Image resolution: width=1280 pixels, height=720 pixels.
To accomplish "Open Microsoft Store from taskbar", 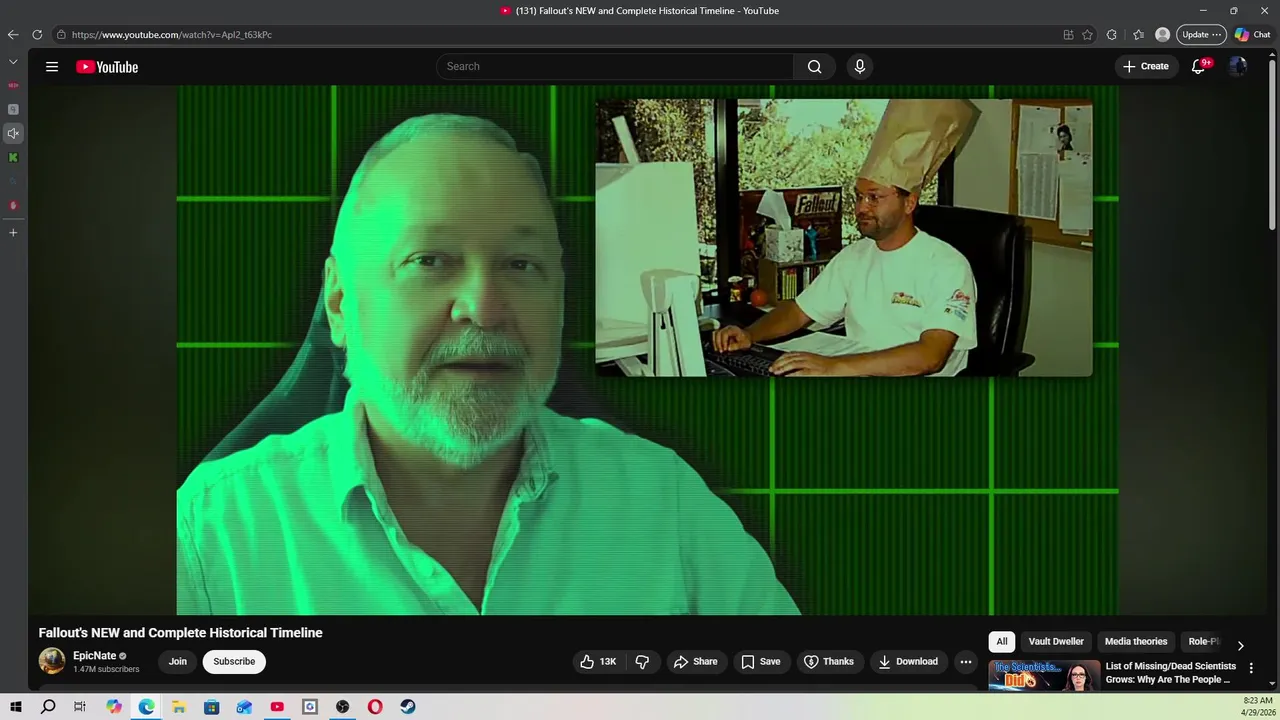I will (x=212, y=707).
